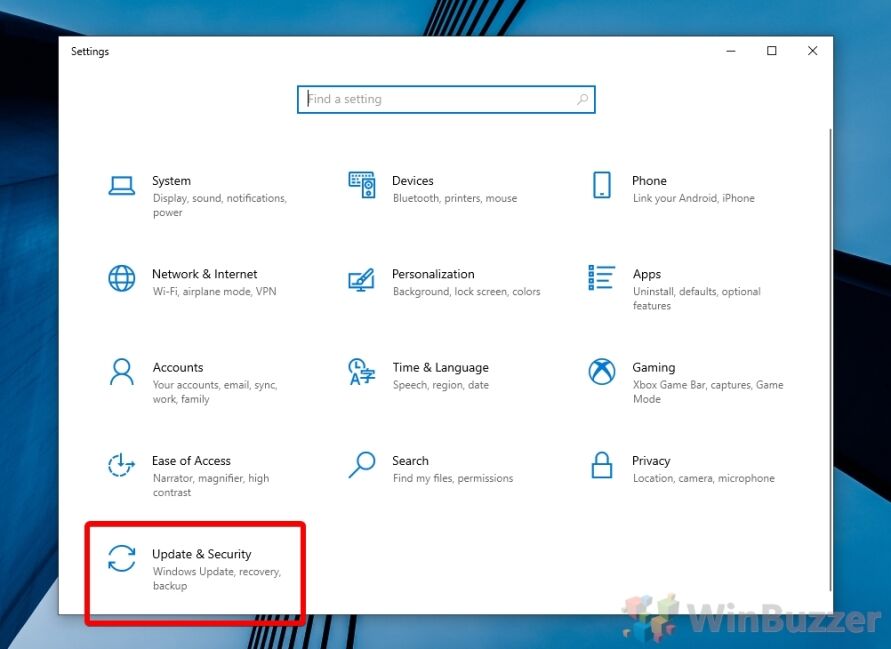
Task: Open the Search magnifier category icon
Action: pyautogui.click(x=362, y=465)
